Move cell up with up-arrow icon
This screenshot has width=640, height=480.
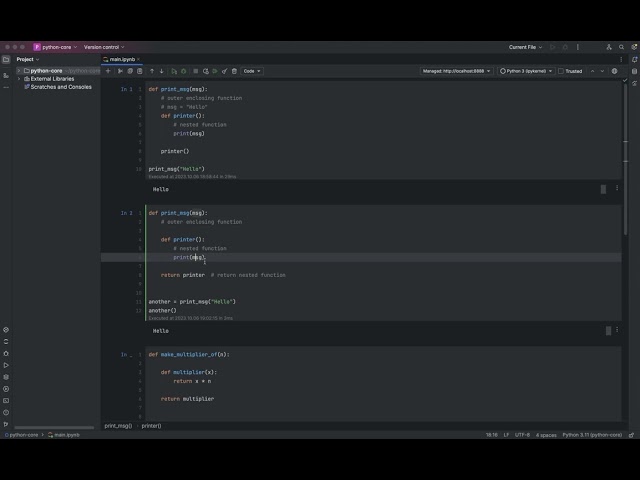point(152,71)
